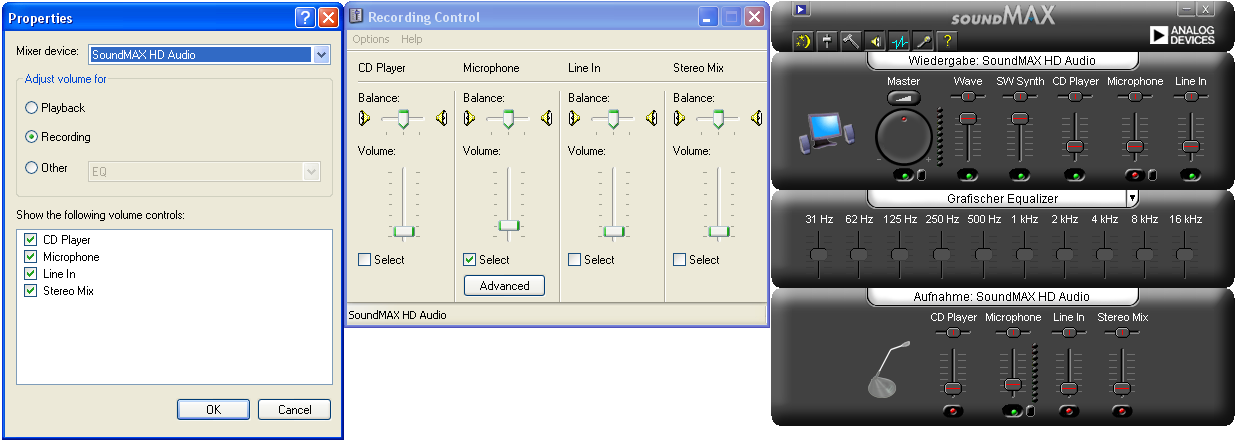
Task: Select the Playback radio button
Action: pos(32,107)
